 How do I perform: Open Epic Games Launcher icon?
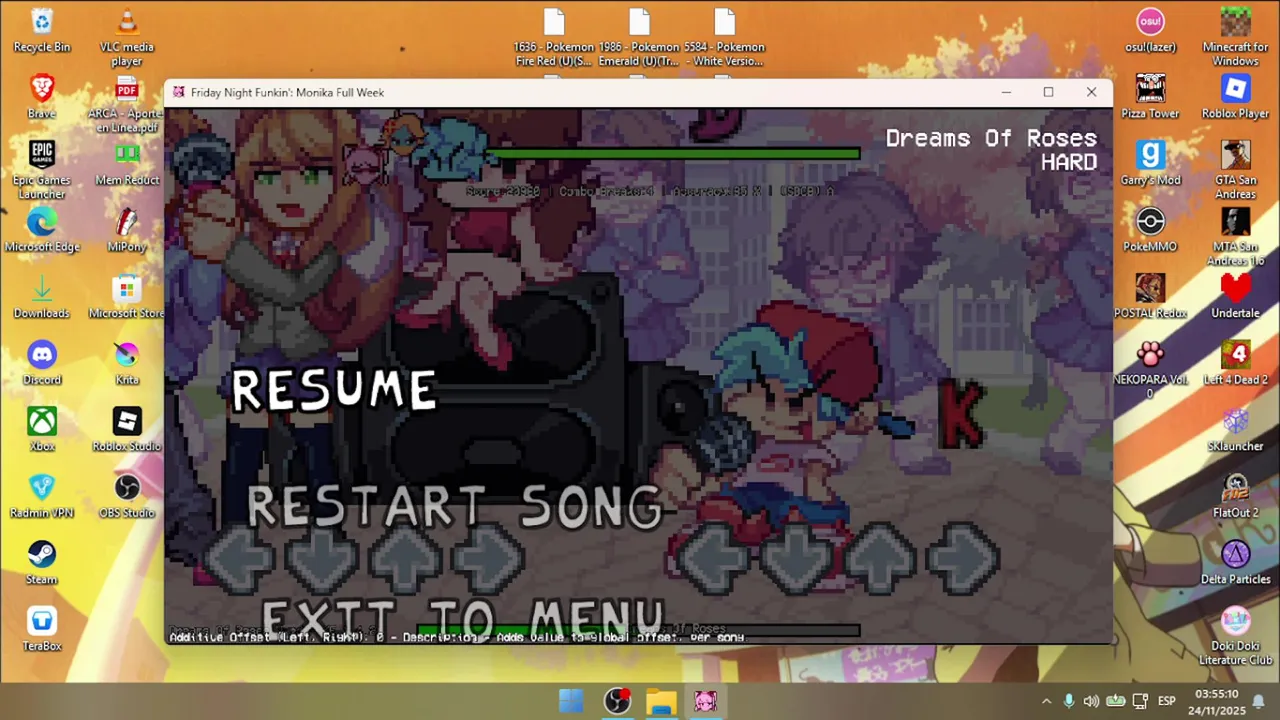pyautogui.click(x=42, y=169)
